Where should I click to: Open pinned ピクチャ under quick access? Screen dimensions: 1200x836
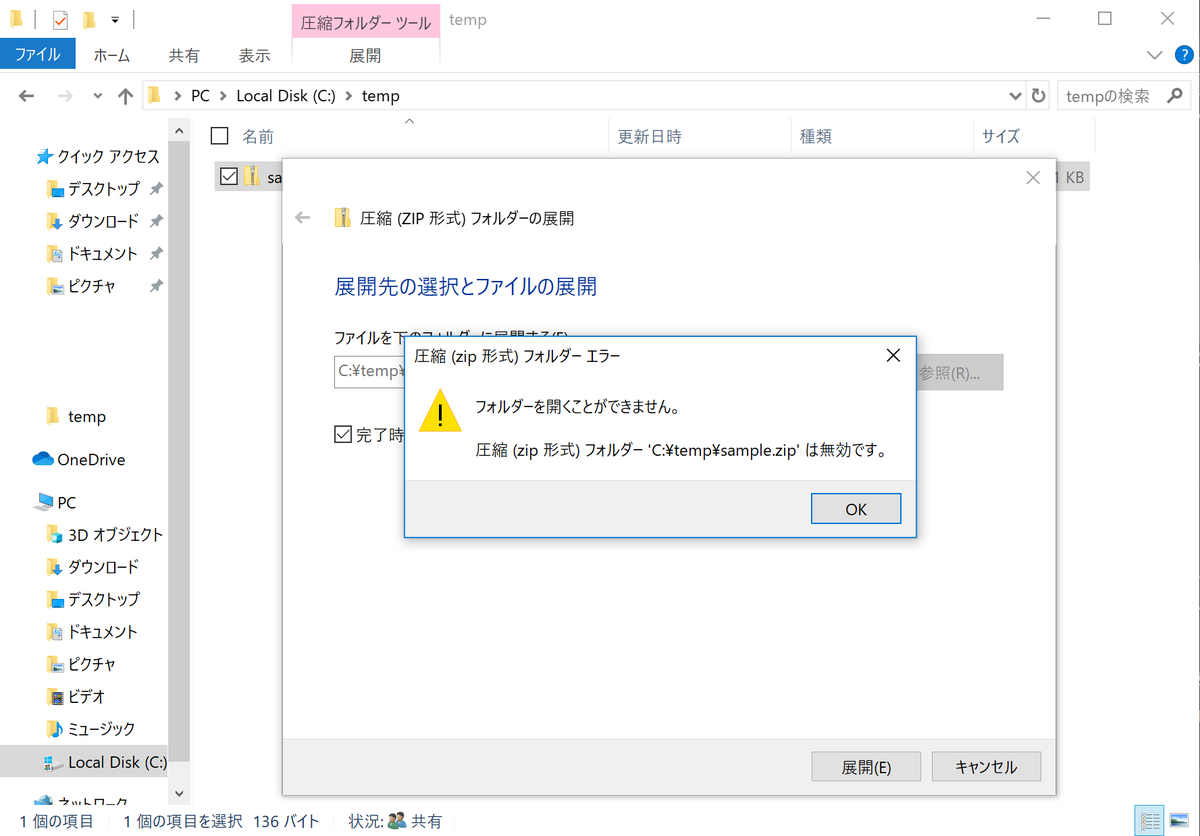82,286
